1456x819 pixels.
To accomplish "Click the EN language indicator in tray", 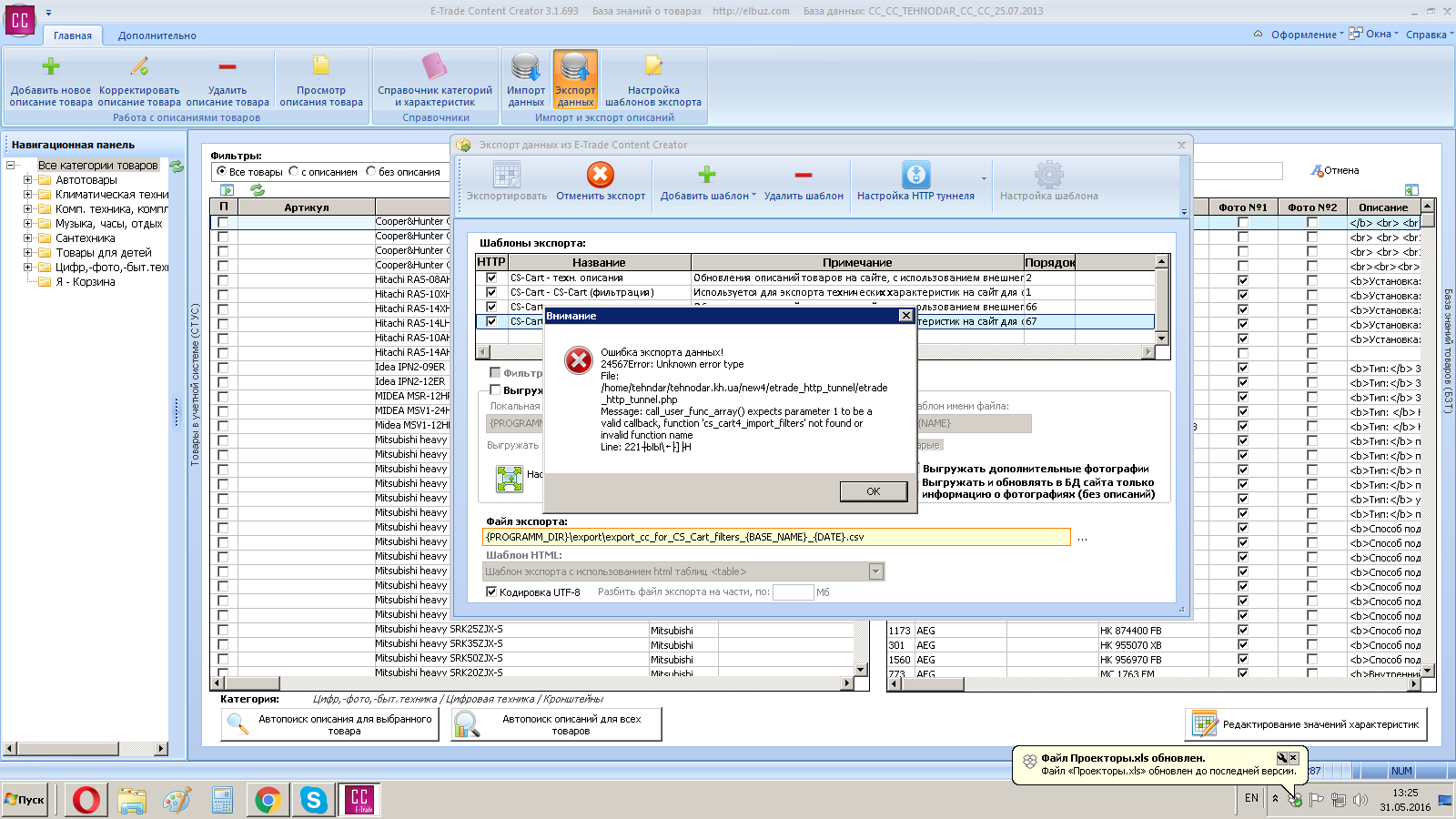I will [x=1251, y=798].
